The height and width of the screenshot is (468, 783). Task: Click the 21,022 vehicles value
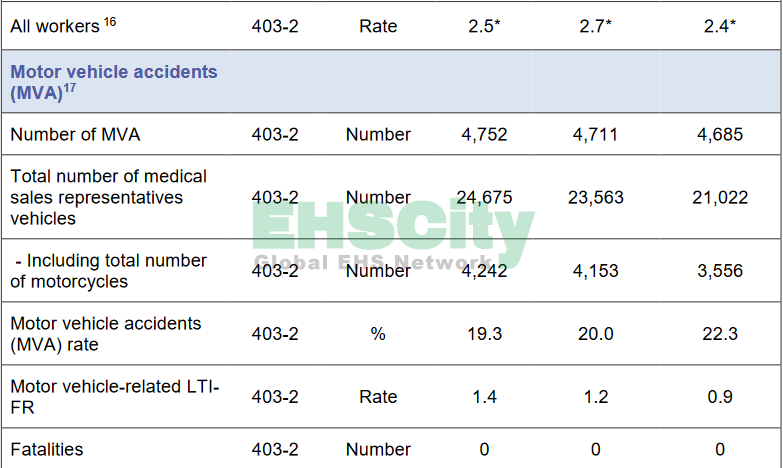(720, 197)
